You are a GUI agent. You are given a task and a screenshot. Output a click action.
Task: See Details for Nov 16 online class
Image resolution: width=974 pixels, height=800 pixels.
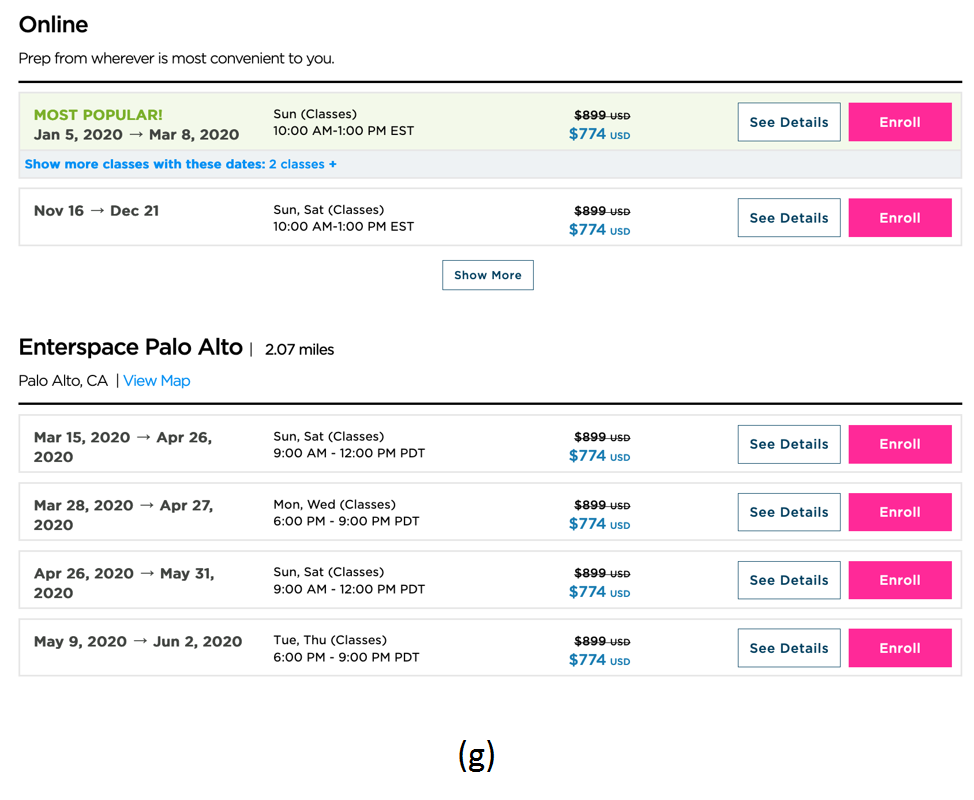pyautogui.click(x=788, y=218)
